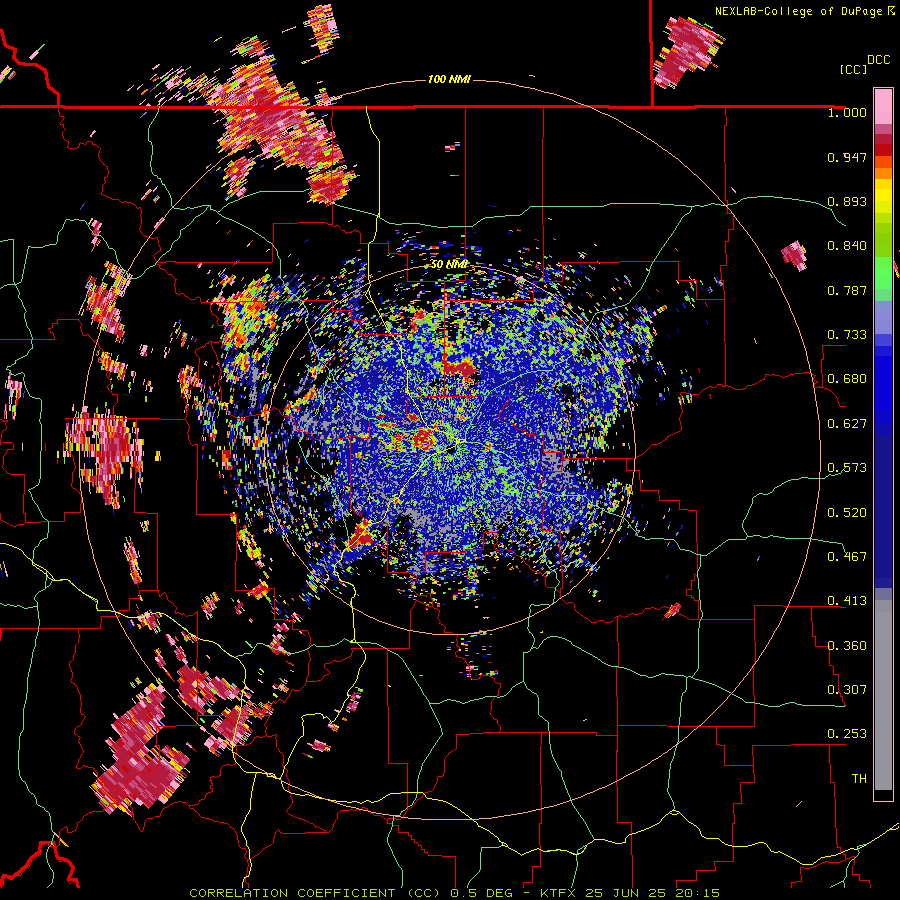Select the 0.307 legend value
Image resolution: width=900 pixels, height=900 pixels.
point(847,690)
